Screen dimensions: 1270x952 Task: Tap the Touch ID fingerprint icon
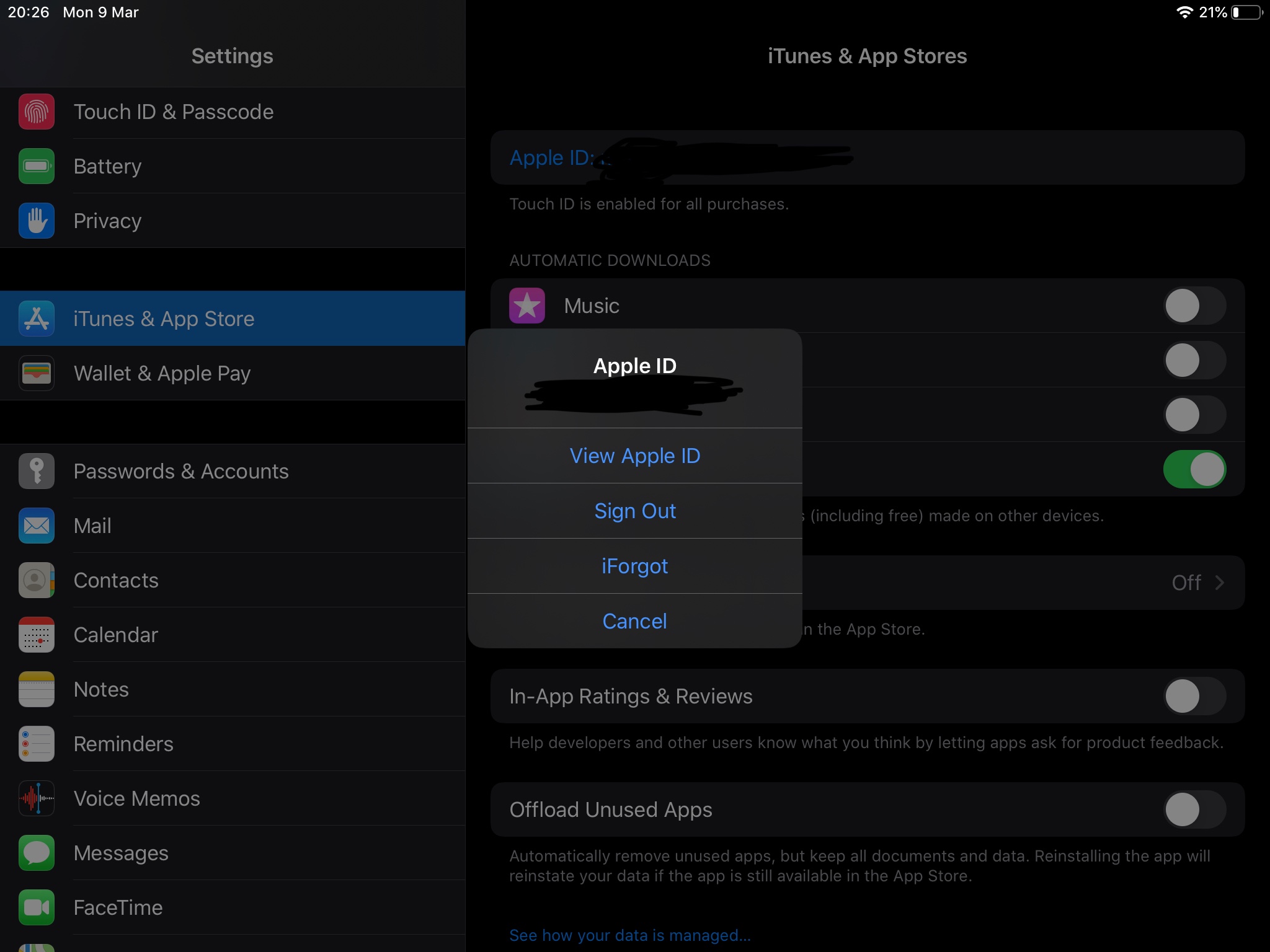pyautogui.click(x=37, y=112)
